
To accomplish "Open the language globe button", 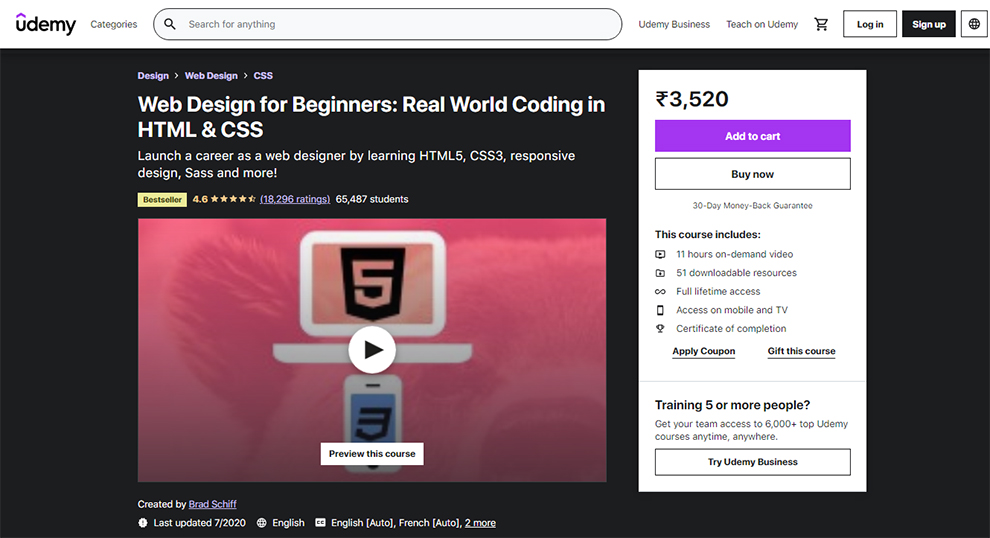I will (974, 24).
